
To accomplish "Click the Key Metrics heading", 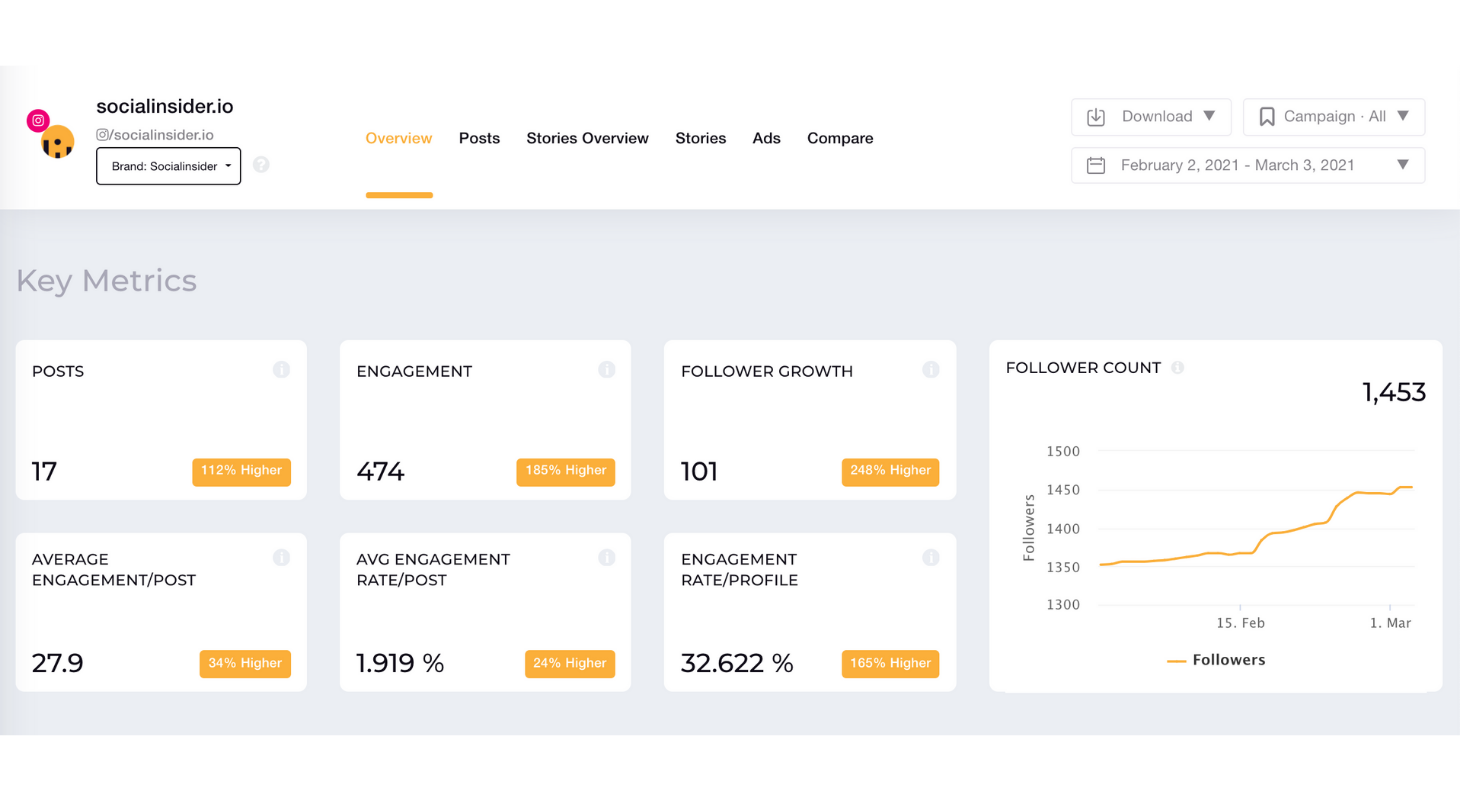I will [x=106, y=281].
